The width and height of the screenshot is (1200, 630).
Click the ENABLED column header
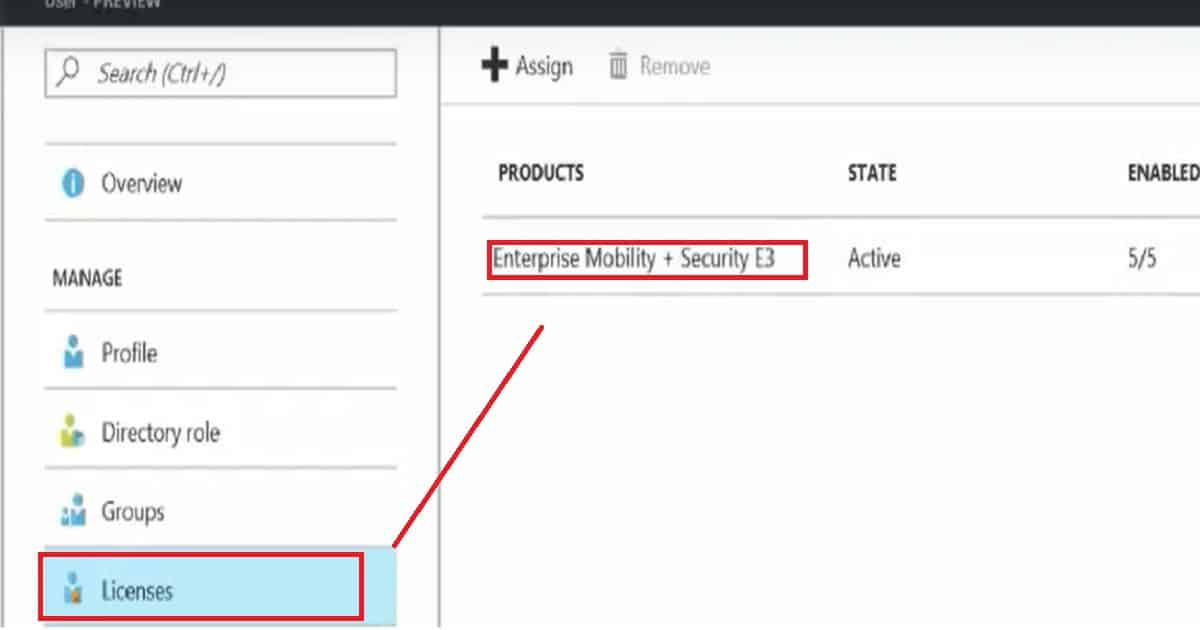(x=1163, y=173)
